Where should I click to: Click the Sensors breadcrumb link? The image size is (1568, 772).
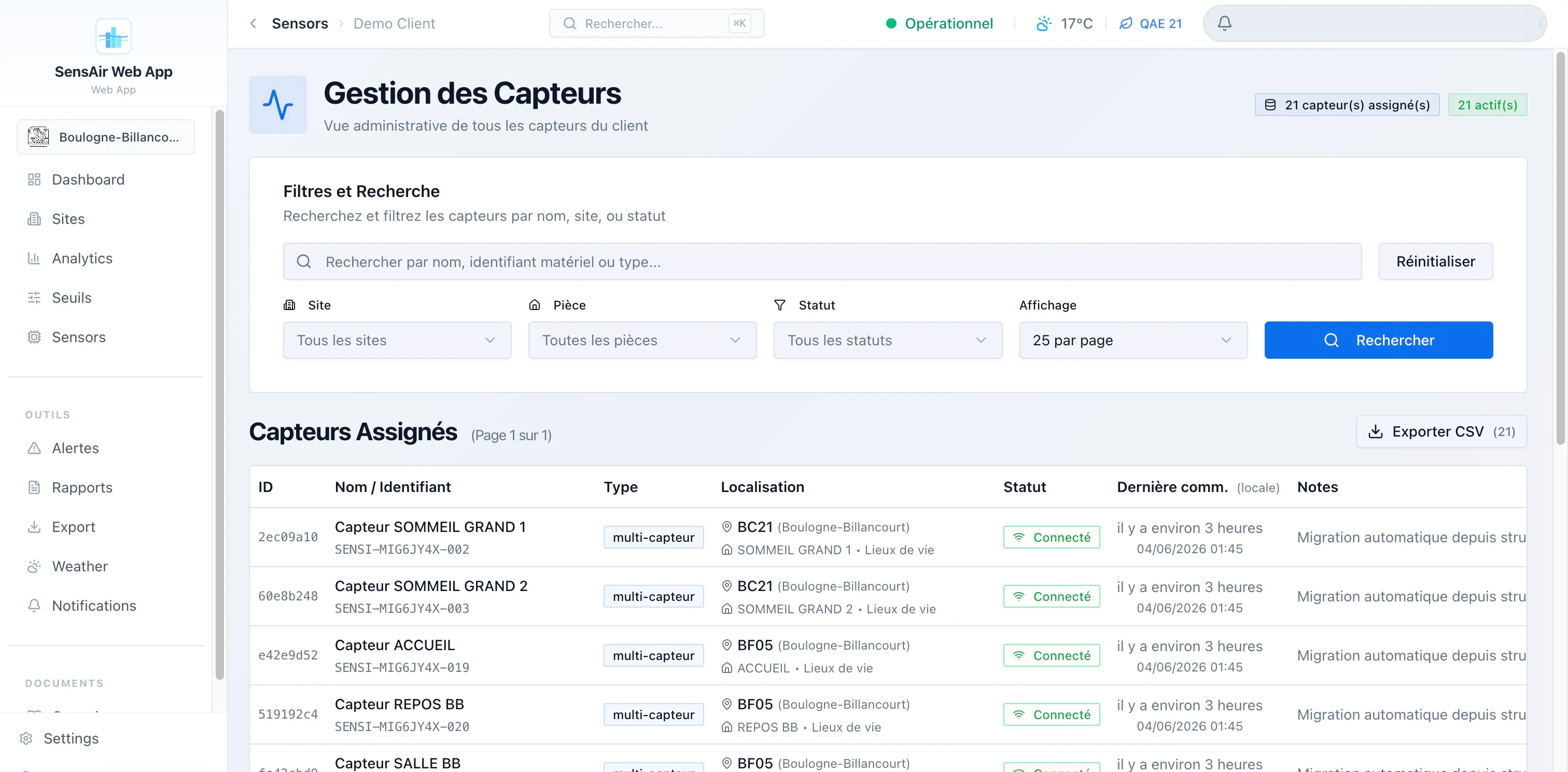(300, 23)
